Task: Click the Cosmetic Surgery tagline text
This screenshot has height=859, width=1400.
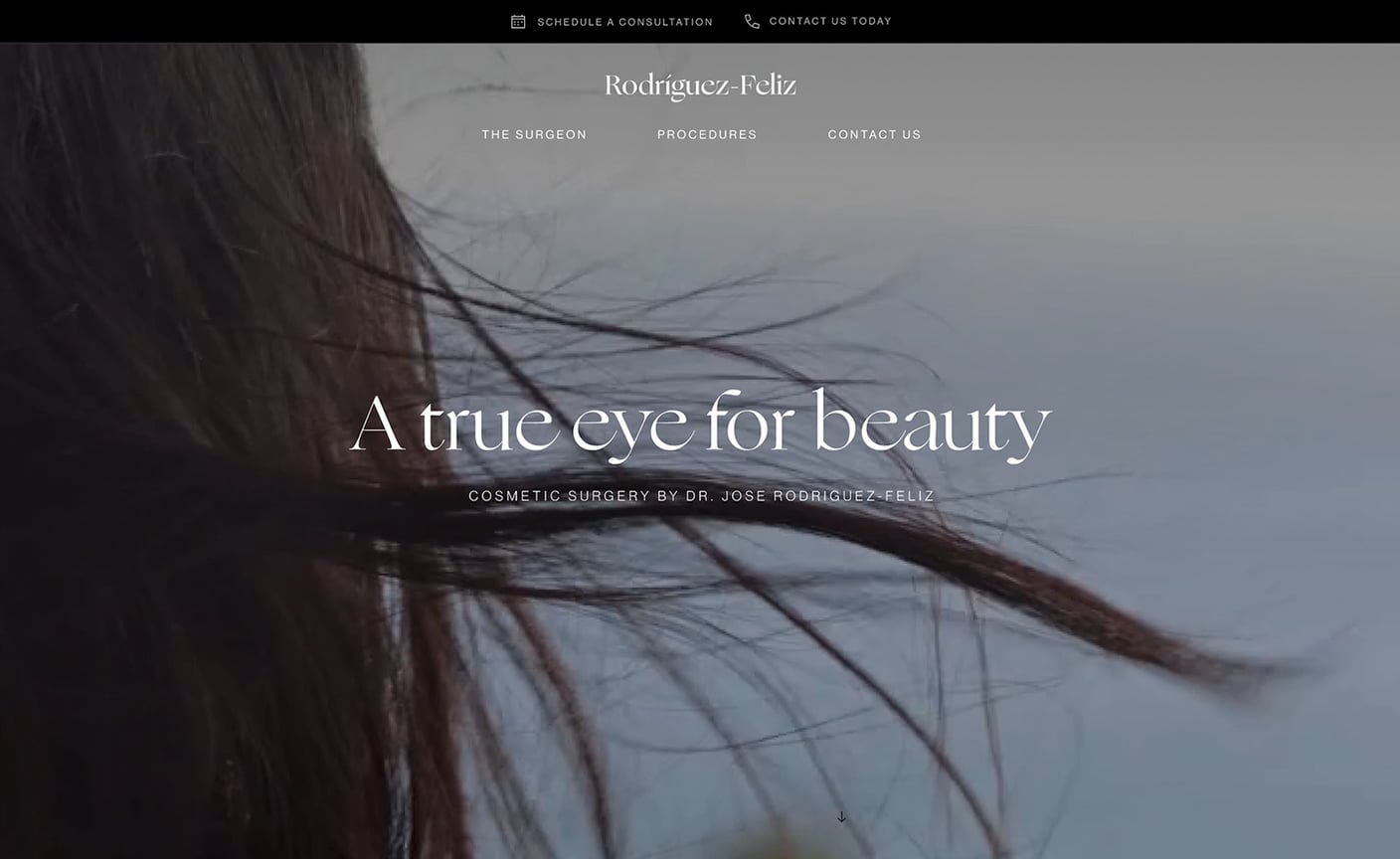Action: pos(701,496)
